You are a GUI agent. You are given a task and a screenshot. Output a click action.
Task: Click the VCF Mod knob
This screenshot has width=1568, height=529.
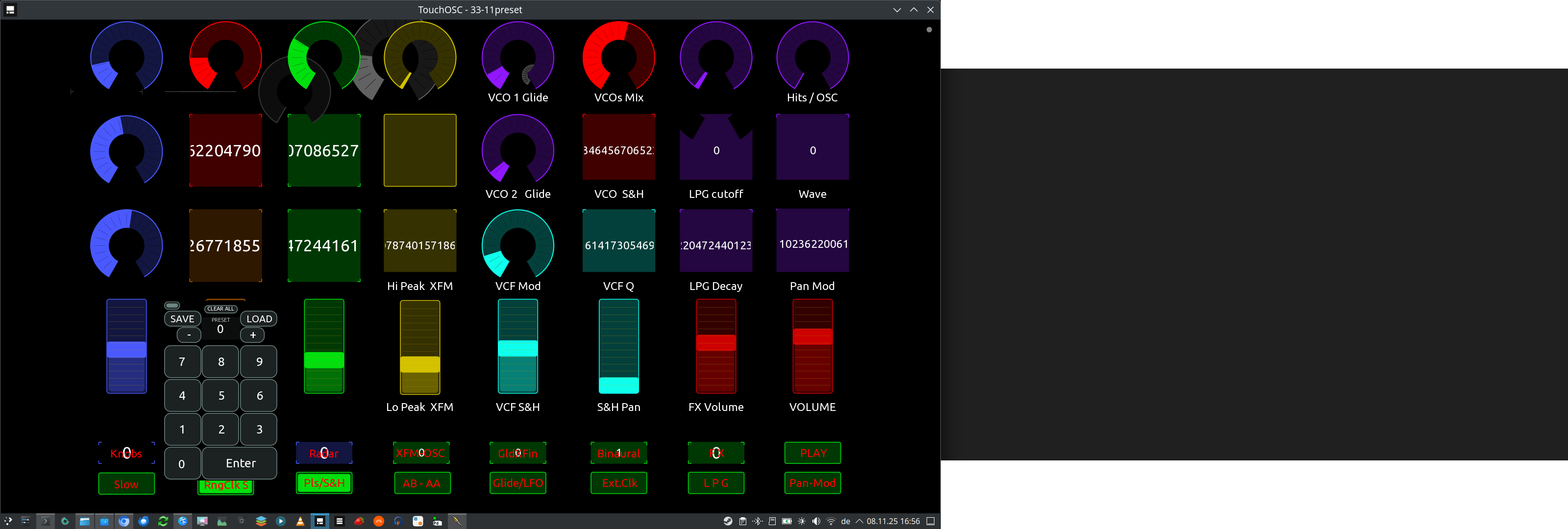point(518,244)
